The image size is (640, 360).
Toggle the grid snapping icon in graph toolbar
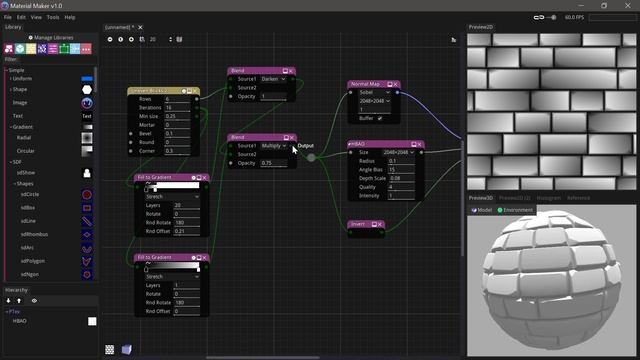pyautogui.click(x=142, y=39)
